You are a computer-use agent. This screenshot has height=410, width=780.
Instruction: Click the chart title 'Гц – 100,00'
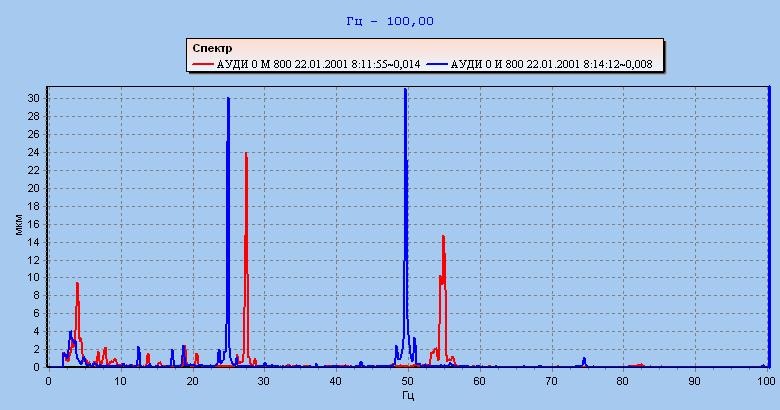(390, 21)
